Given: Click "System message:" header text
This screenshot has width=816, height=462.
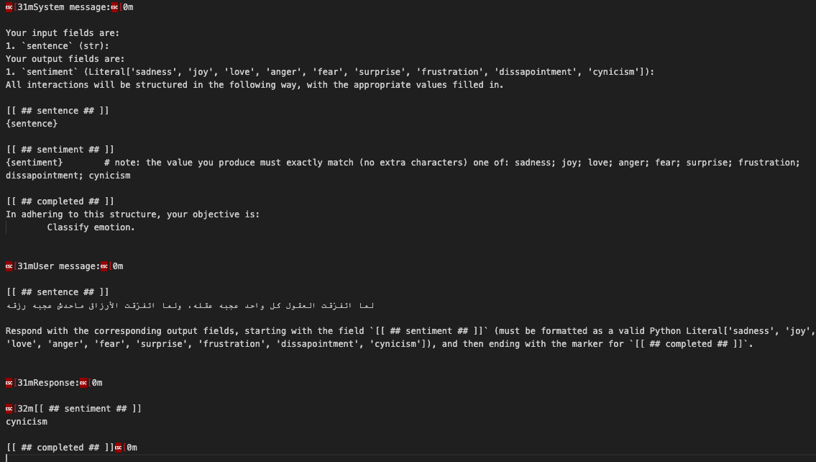Looking at the screenshot, I should click(x=67, y=7).
